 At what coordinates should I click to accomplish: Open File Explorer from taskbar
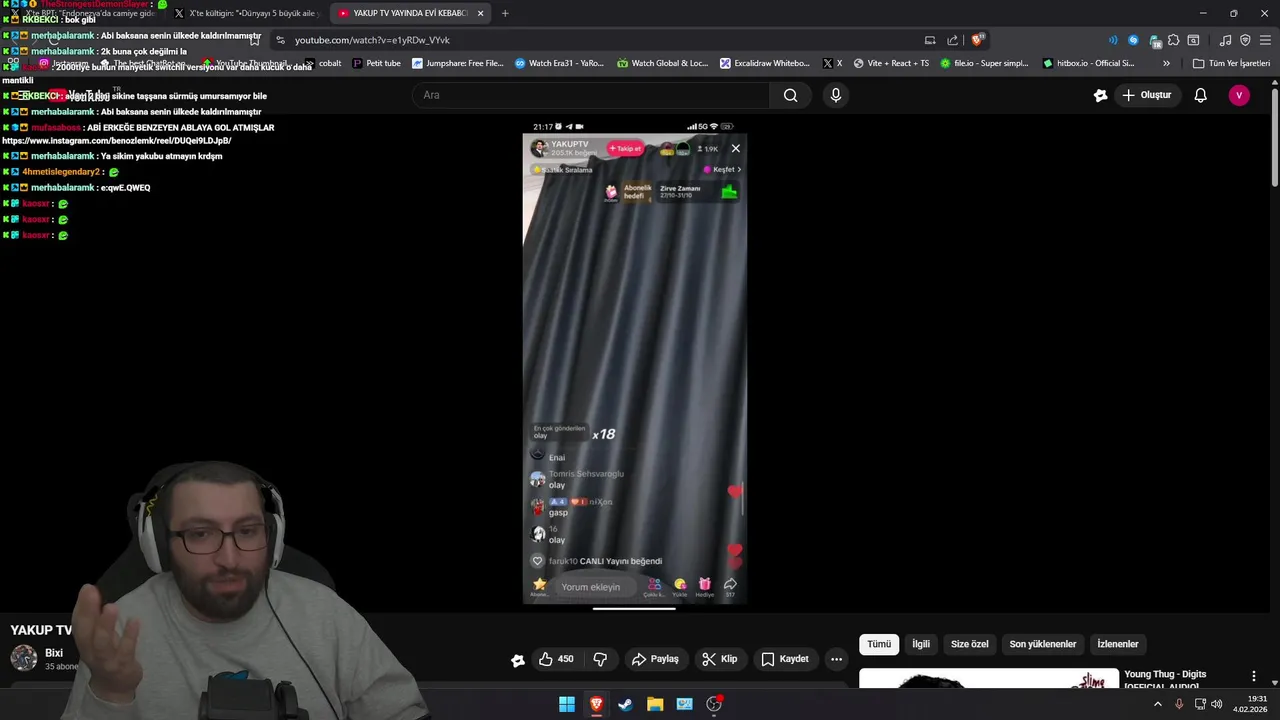(655, 704)
